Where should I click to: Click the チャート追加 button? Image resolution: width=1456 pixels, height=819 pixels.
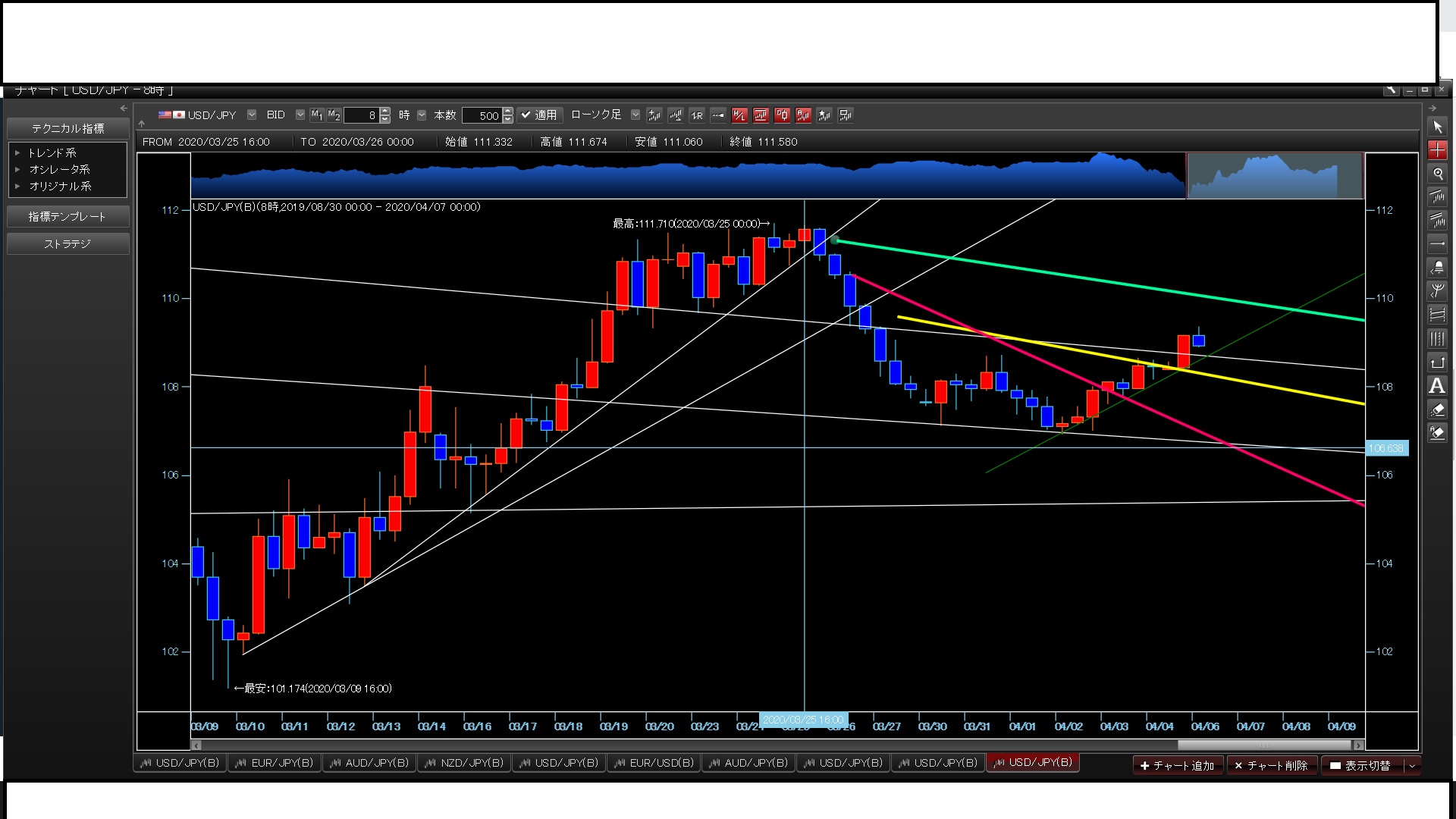(x=1177, y=766)
